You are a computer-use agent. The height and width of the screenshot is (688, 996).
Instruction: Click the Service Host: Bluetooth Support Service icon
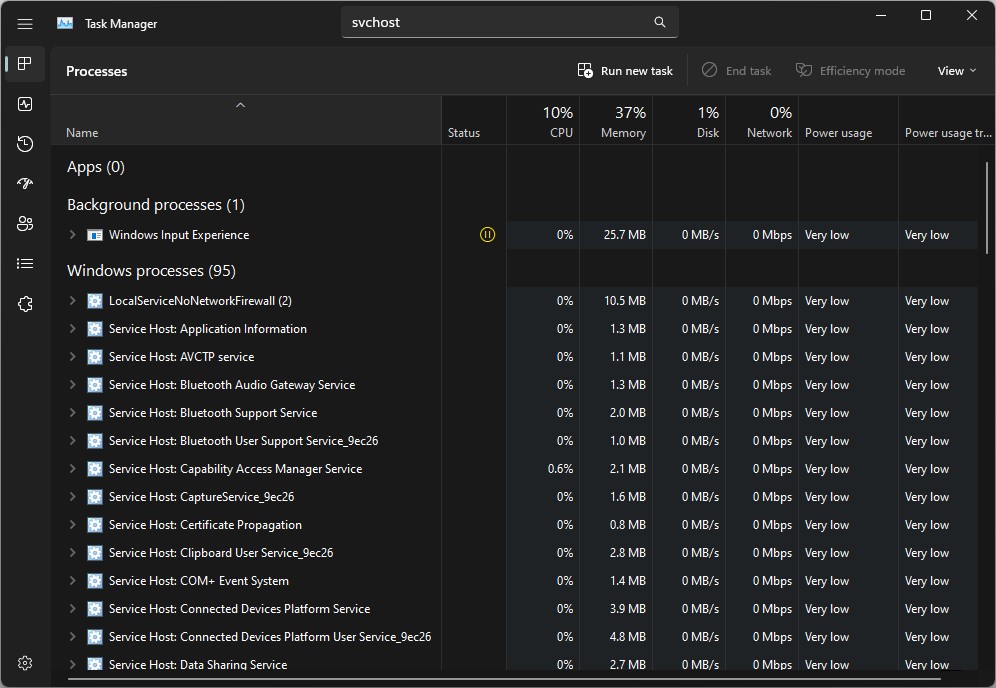tap(95, 413)
